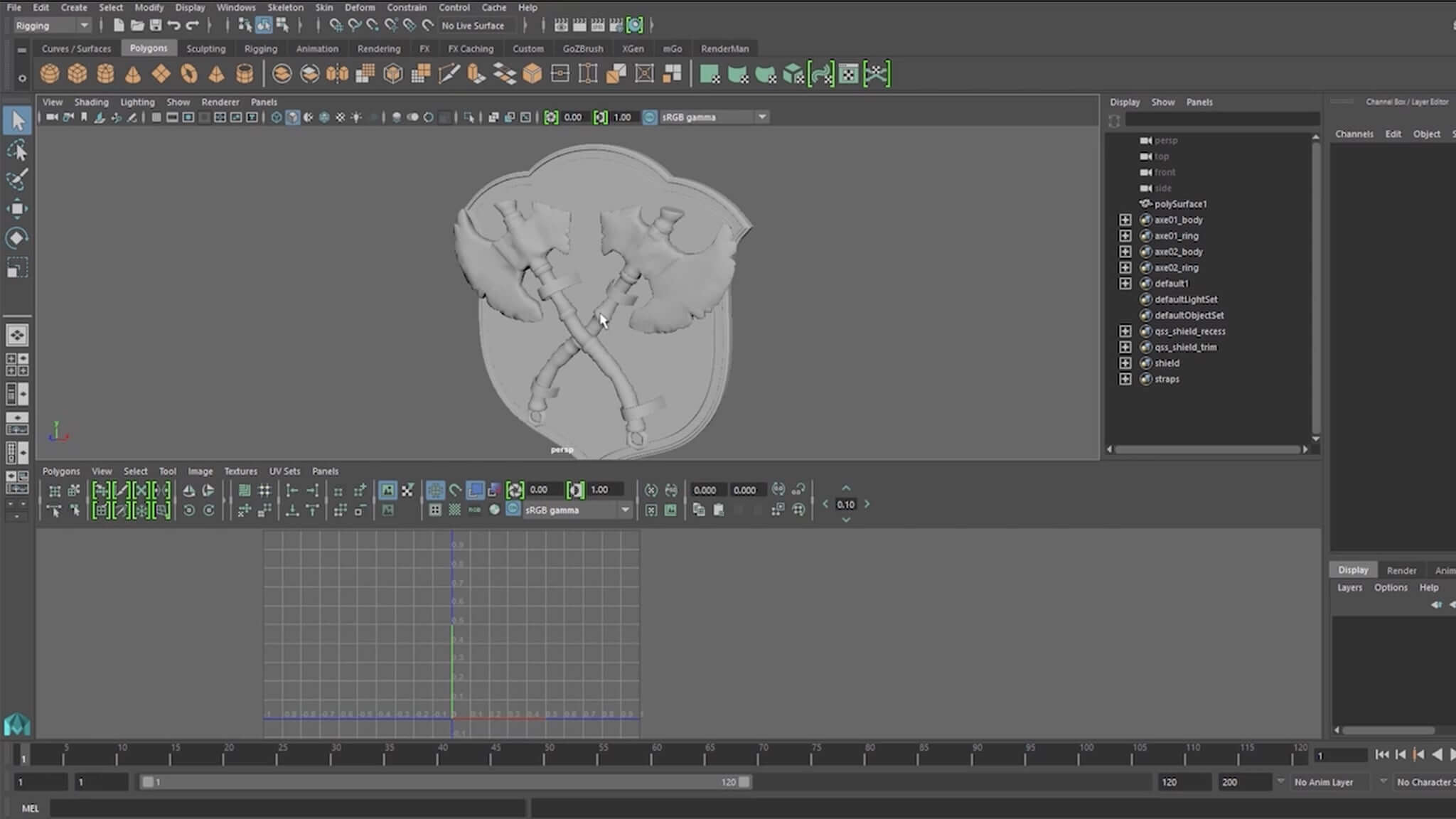Viewport: 1456px width, 819px height.
Task: Select the Move tool in toolbox
Action: (x=17, y=208)
